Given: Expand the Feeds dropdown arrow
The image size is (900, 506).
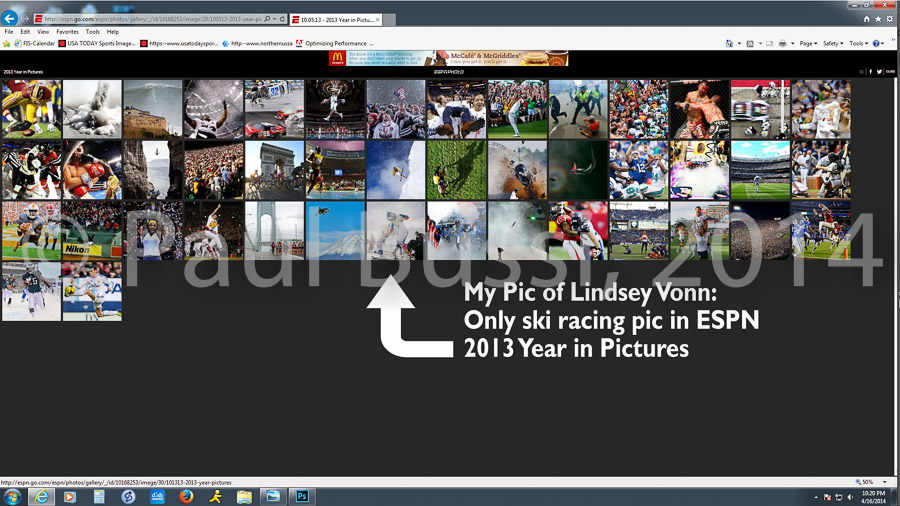Looking at the screenshot, I should coord(760,43).
